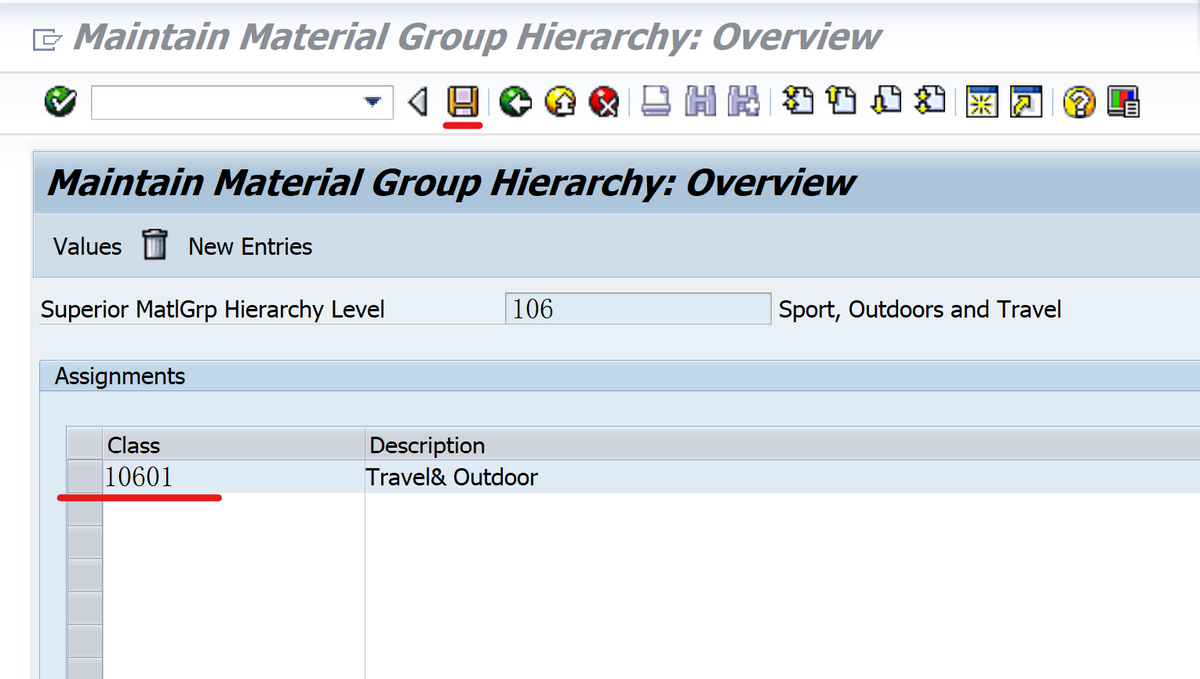Viewport: 1200px width, 679px height.
Task: Go to the previous page icon
Action: (842, 101)
